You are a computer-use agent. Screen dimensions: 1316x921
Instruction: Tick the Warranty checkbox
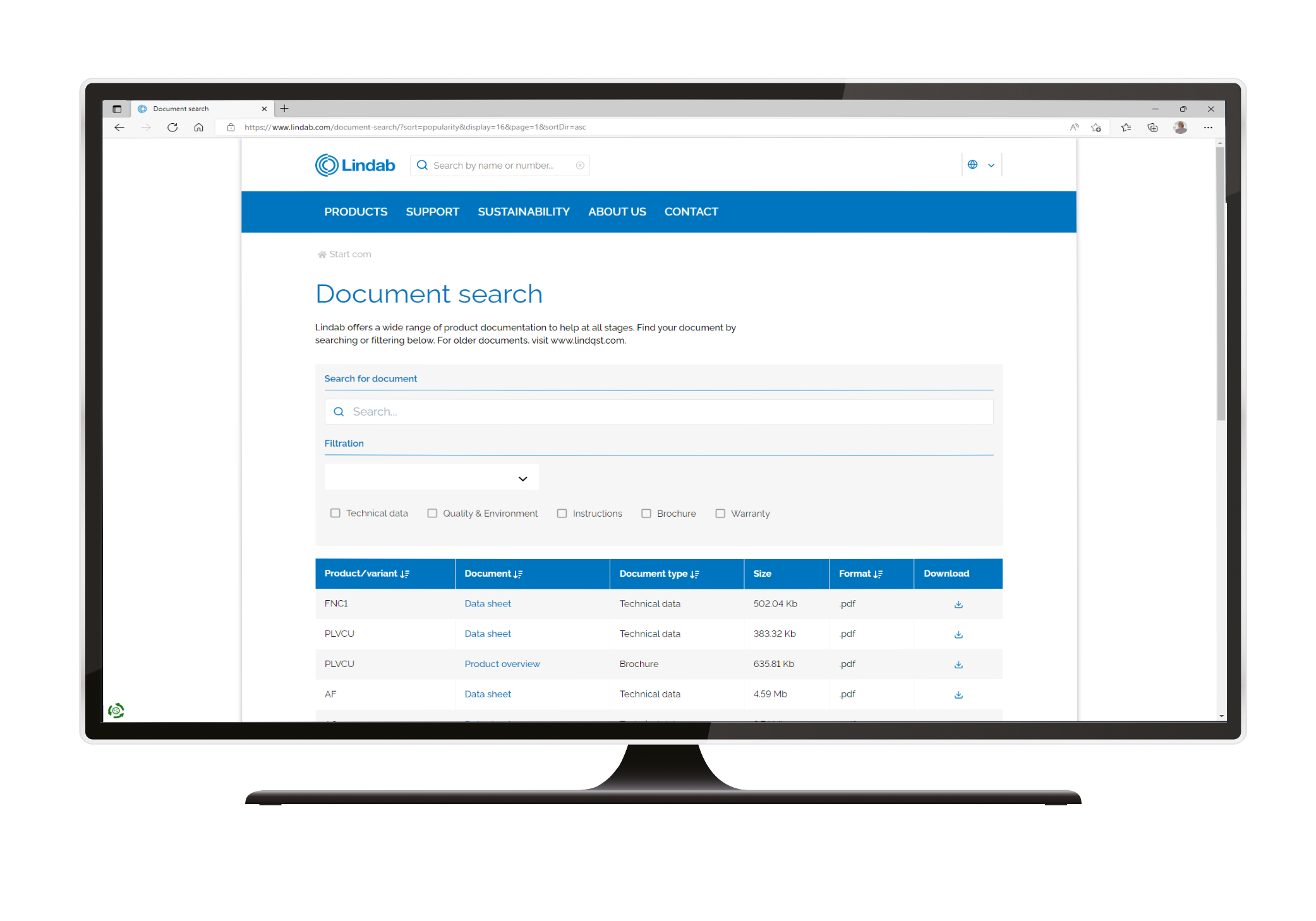point(720,514)
